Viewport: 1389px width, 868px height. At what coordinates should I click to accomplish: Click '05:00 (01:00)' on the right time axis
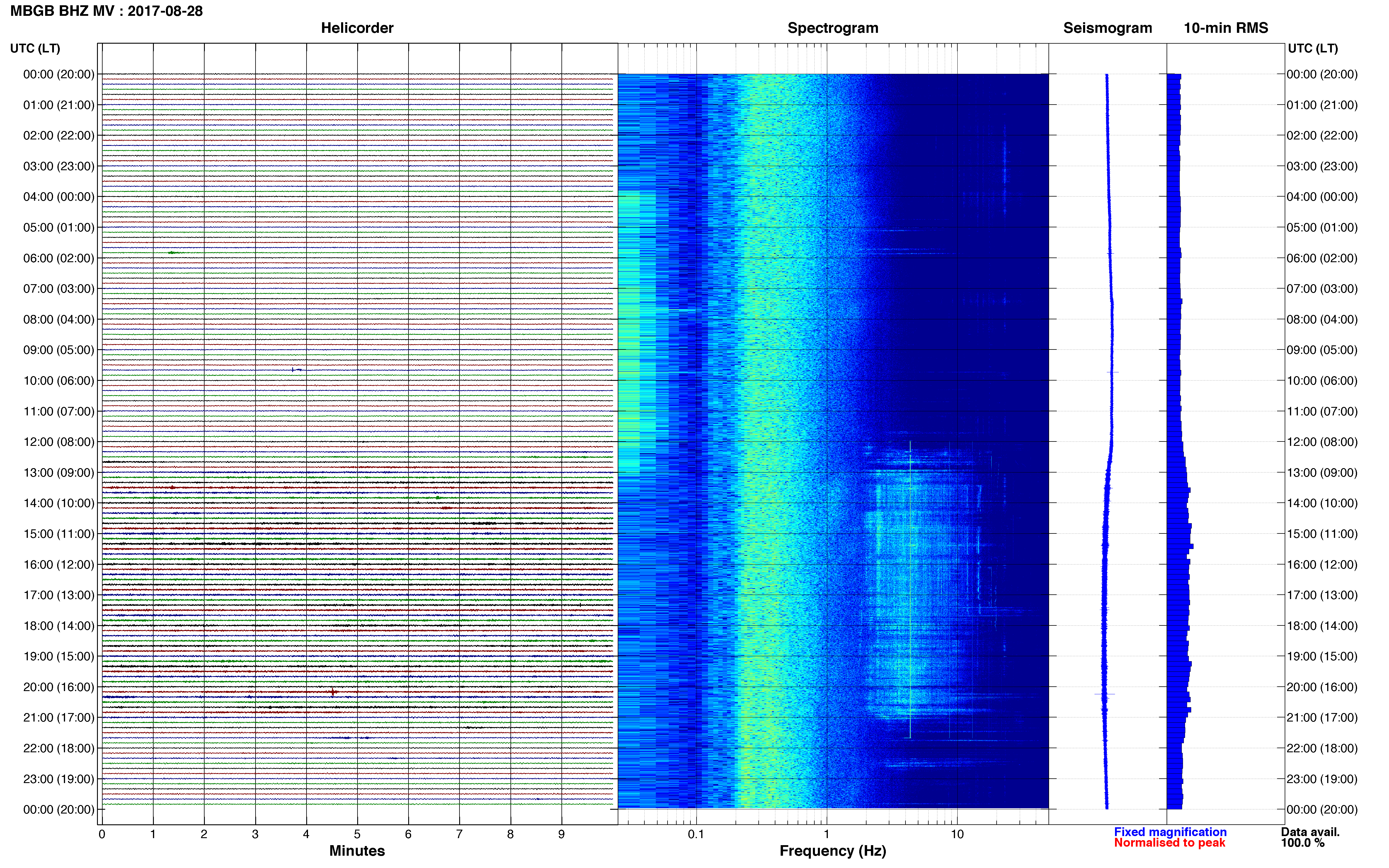click(x=1322, y=227)
